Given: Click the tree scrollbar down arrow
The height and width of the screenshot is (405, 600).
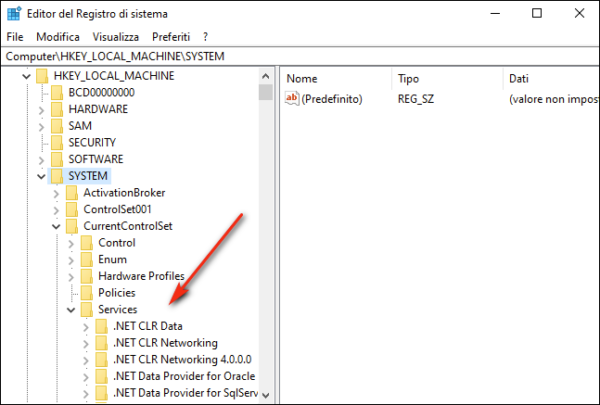Looking at the screenshot, I should 266,395.
